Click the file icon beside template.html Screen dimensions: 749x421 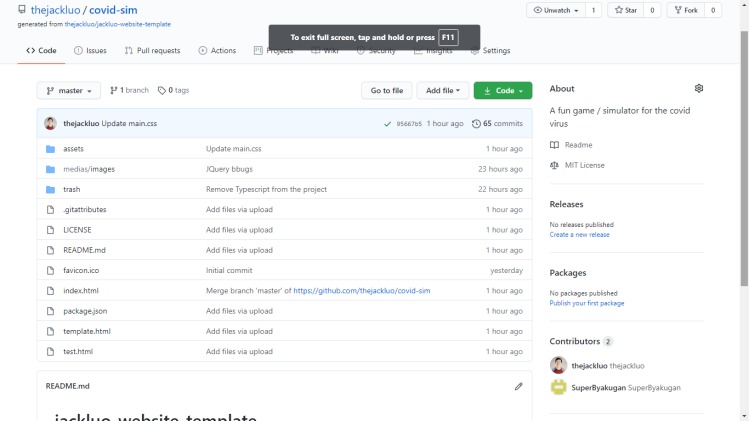click(50, 331)
